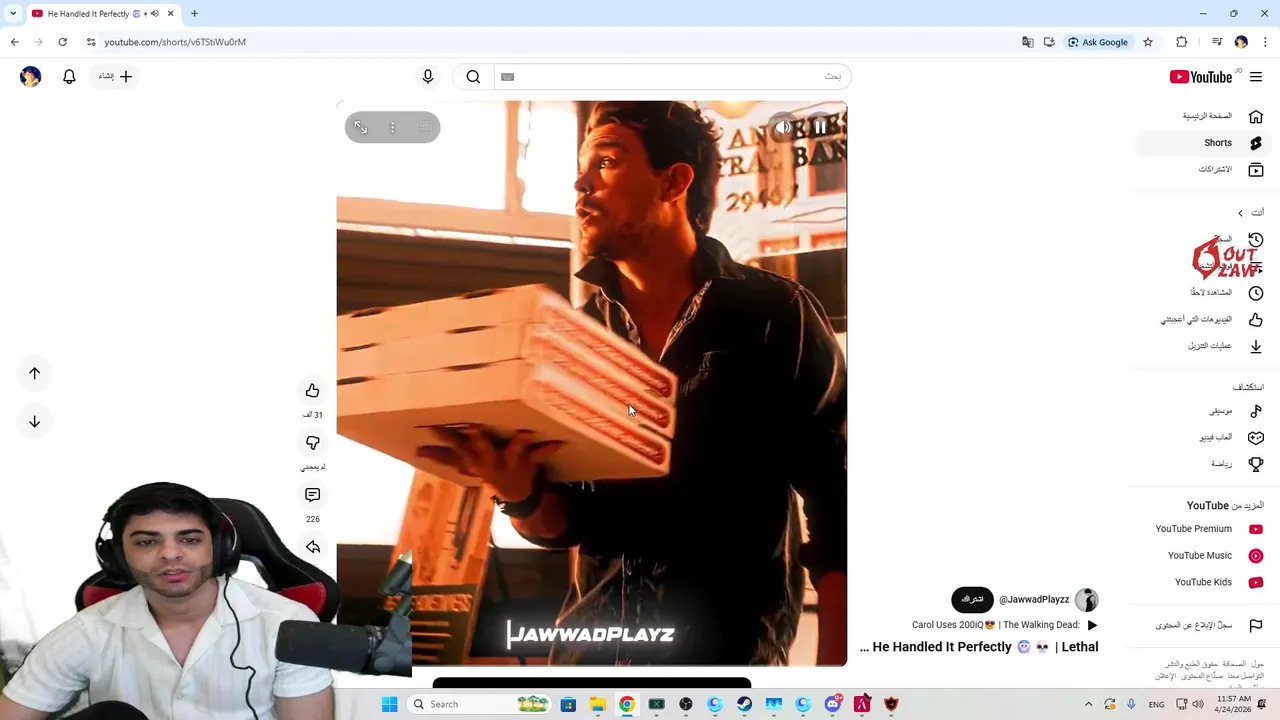Screen dimensions: 1280x720
Task: Click the taskbar Search box
Action: tap(481, 704)
